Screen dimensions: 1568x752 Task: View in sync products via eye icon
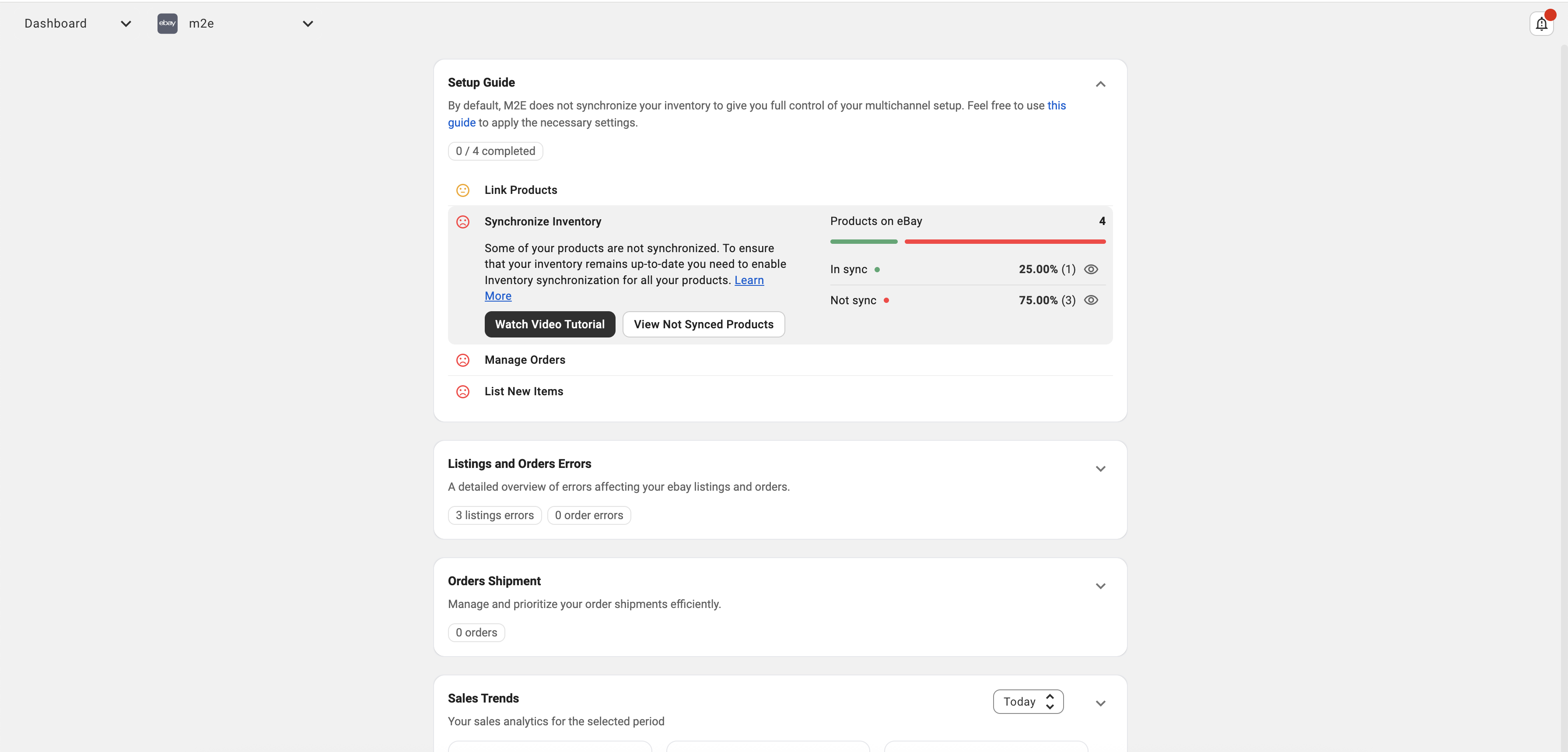pyautogui.click(x=1091, y=269)
